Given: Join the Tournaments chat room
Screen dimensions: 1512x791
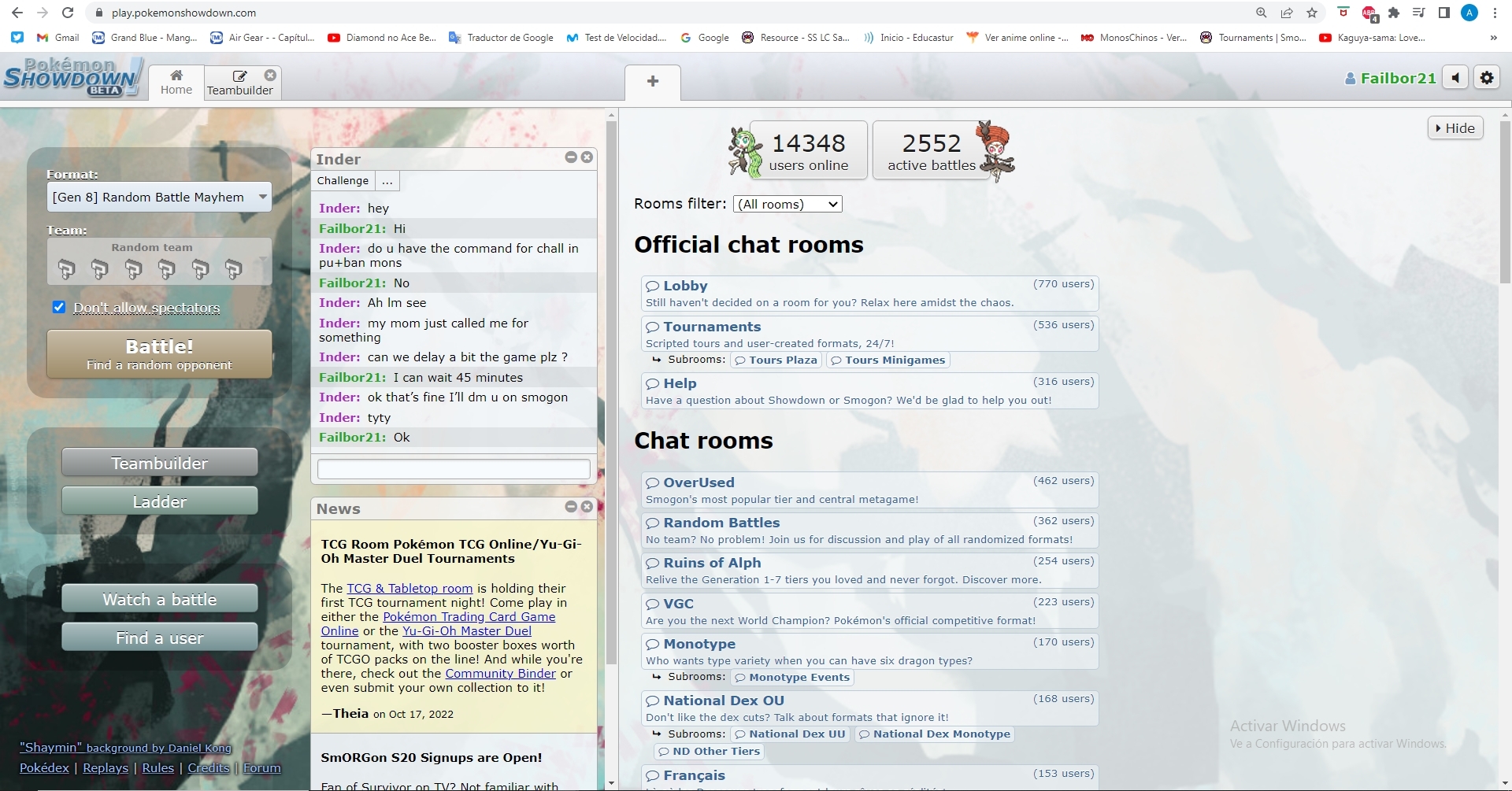Looking at the screenshot, I should point(869,334).
